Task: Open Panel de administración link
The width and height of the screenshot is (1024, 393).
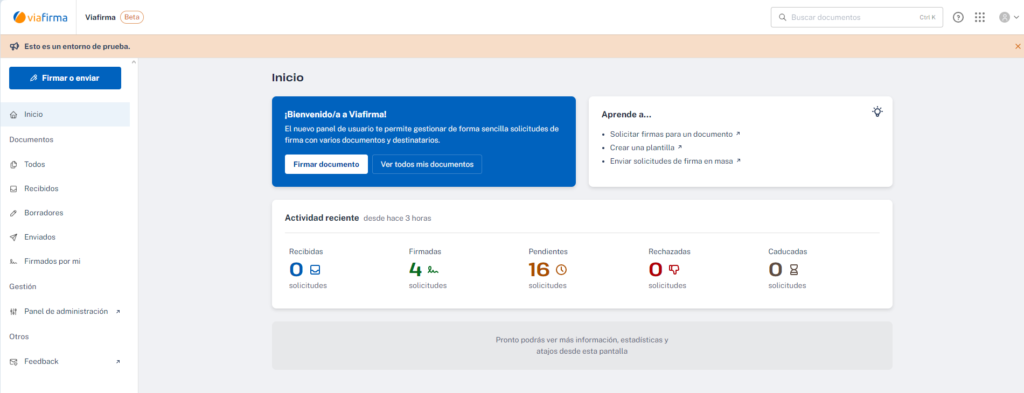Action: [65, 311]
